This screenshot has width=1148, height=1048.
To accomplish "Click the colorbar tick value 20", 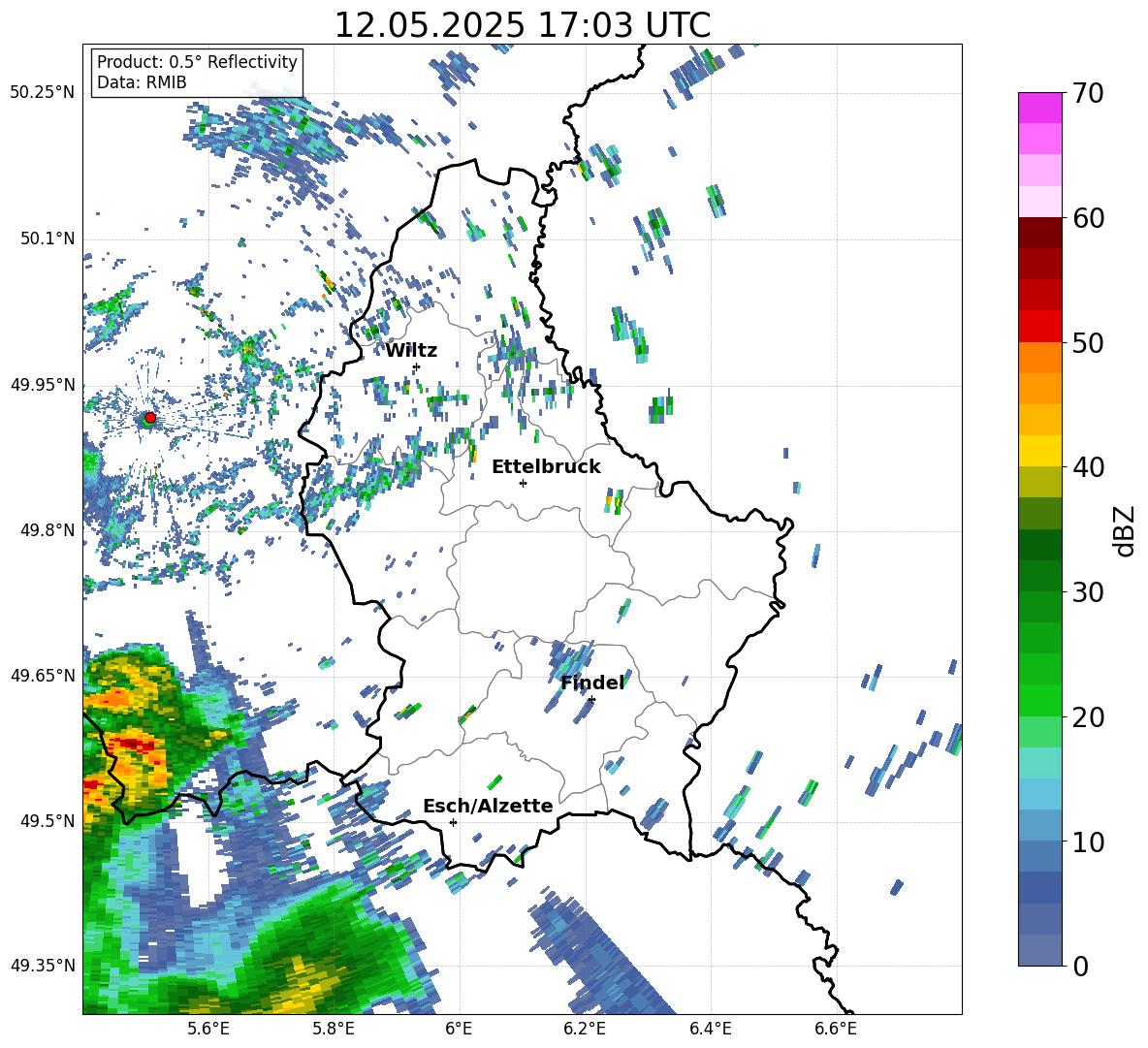I will pos(1088,717).
